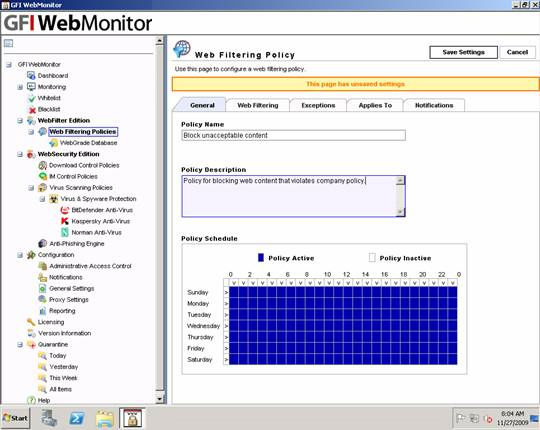Toggle the entire Monday row arrow
The image size is (540, 430).
click(x=226, y=303)
